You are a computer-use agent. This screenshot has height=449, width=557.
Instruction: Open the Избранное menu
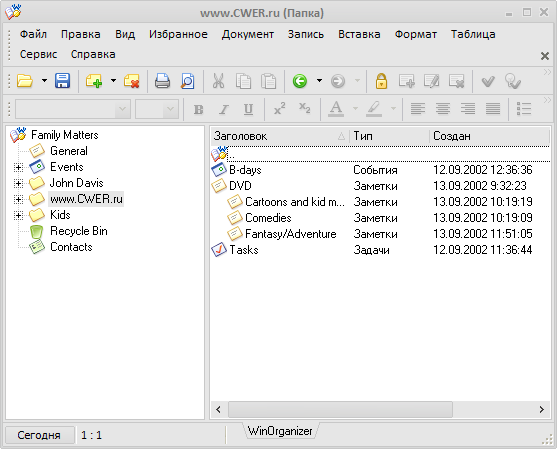coord(178,34)
